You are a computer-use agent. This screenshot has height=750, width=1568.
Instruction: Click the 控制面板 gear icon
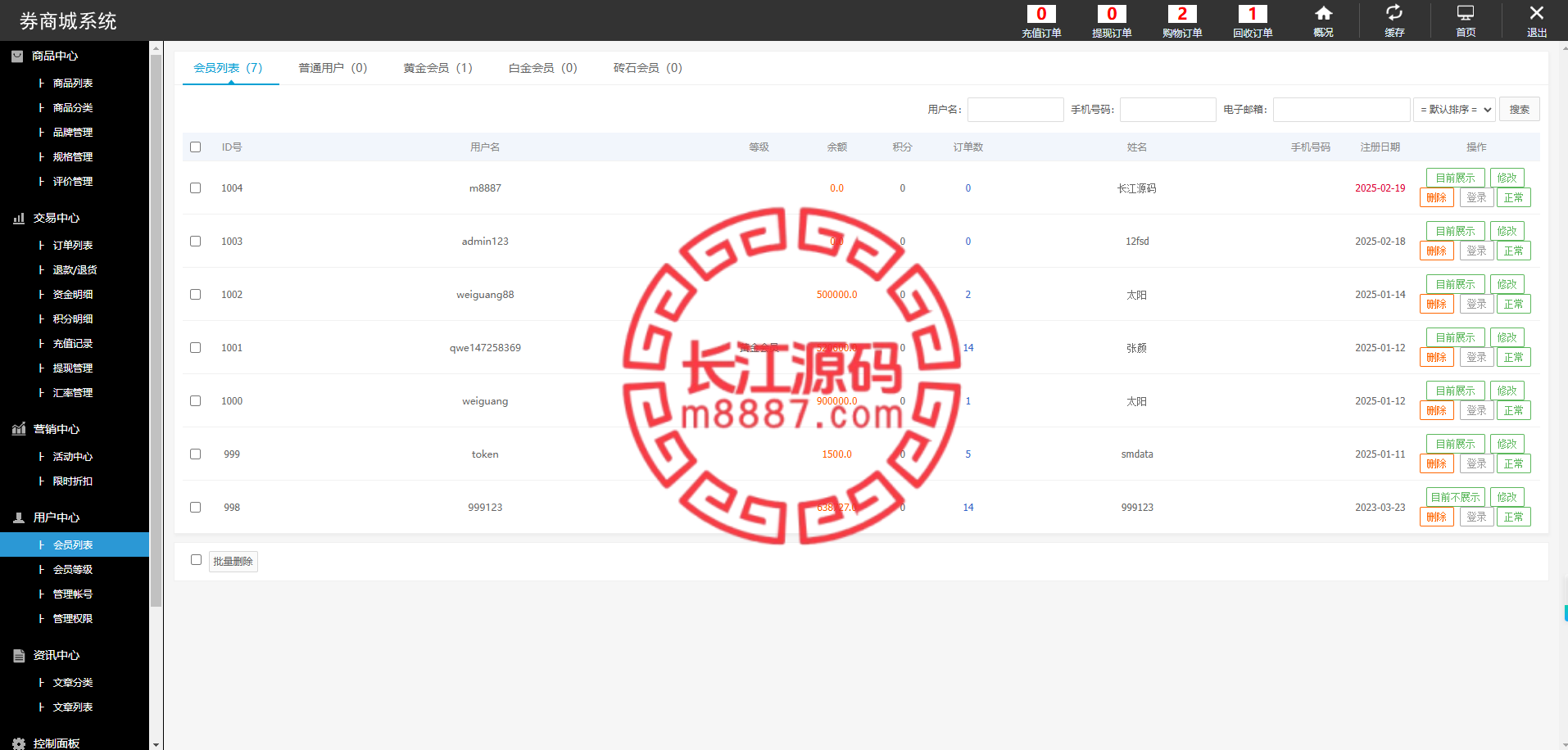[19, 743]
